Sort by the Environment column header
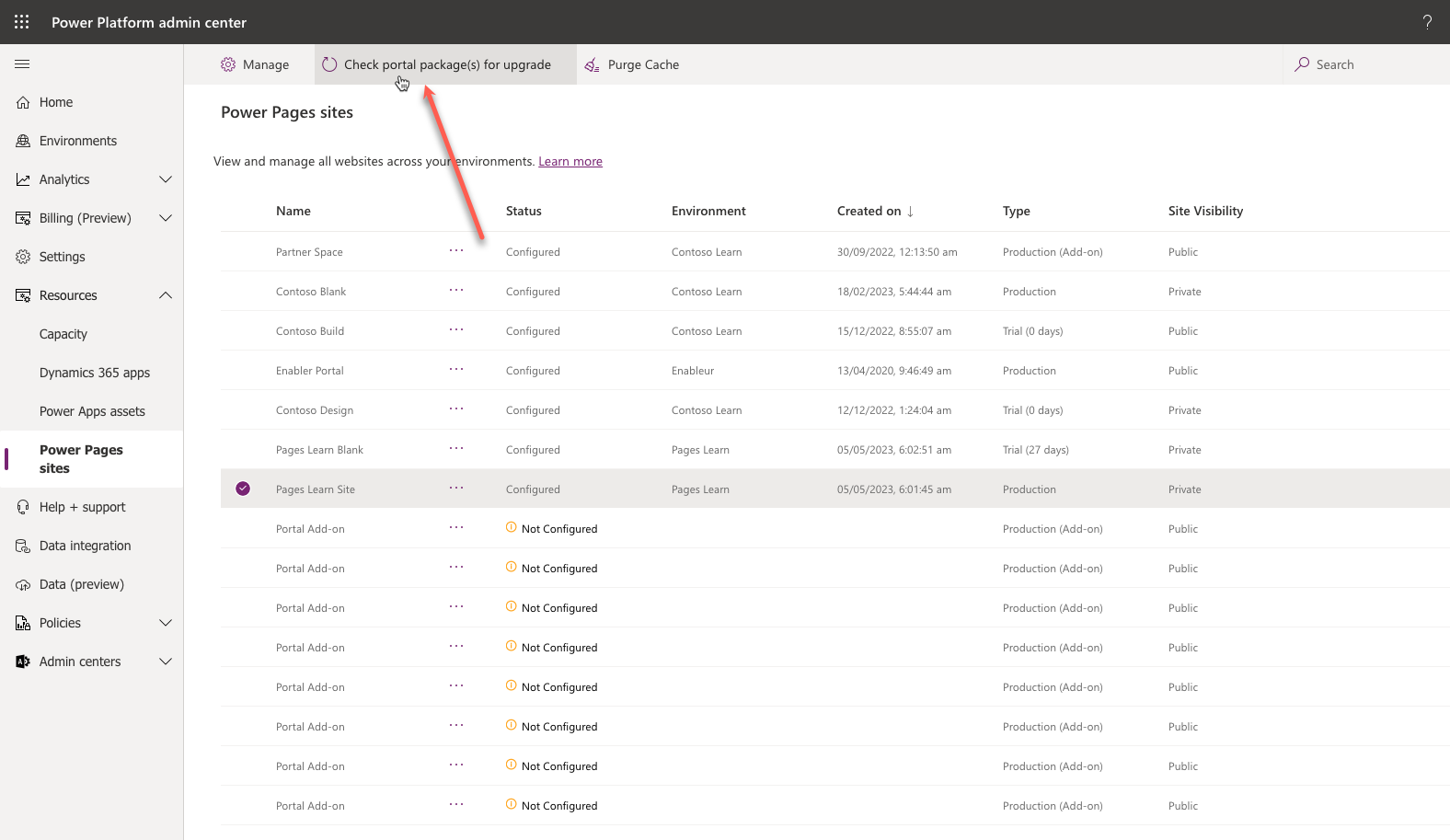Image resolution: width=1450 pixels, height=840 pixels. [708, 211]
